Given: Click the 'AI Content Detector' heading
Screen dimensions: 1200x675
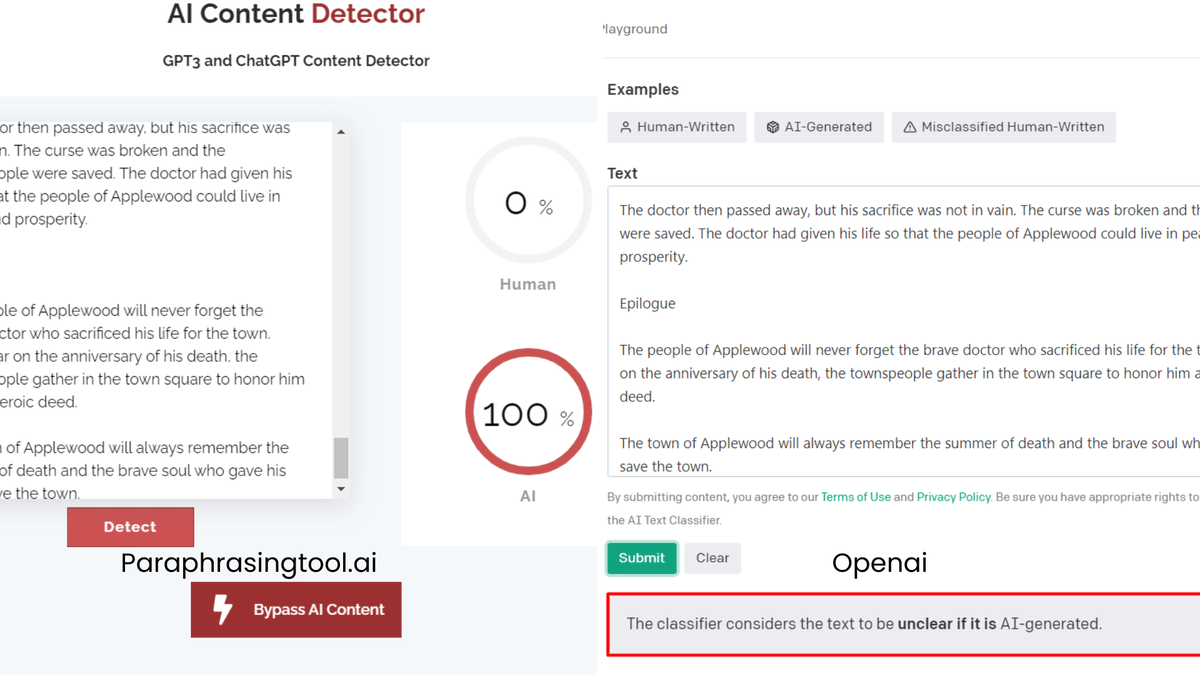Looking at the screenshot, I should (x=296, y=14).
